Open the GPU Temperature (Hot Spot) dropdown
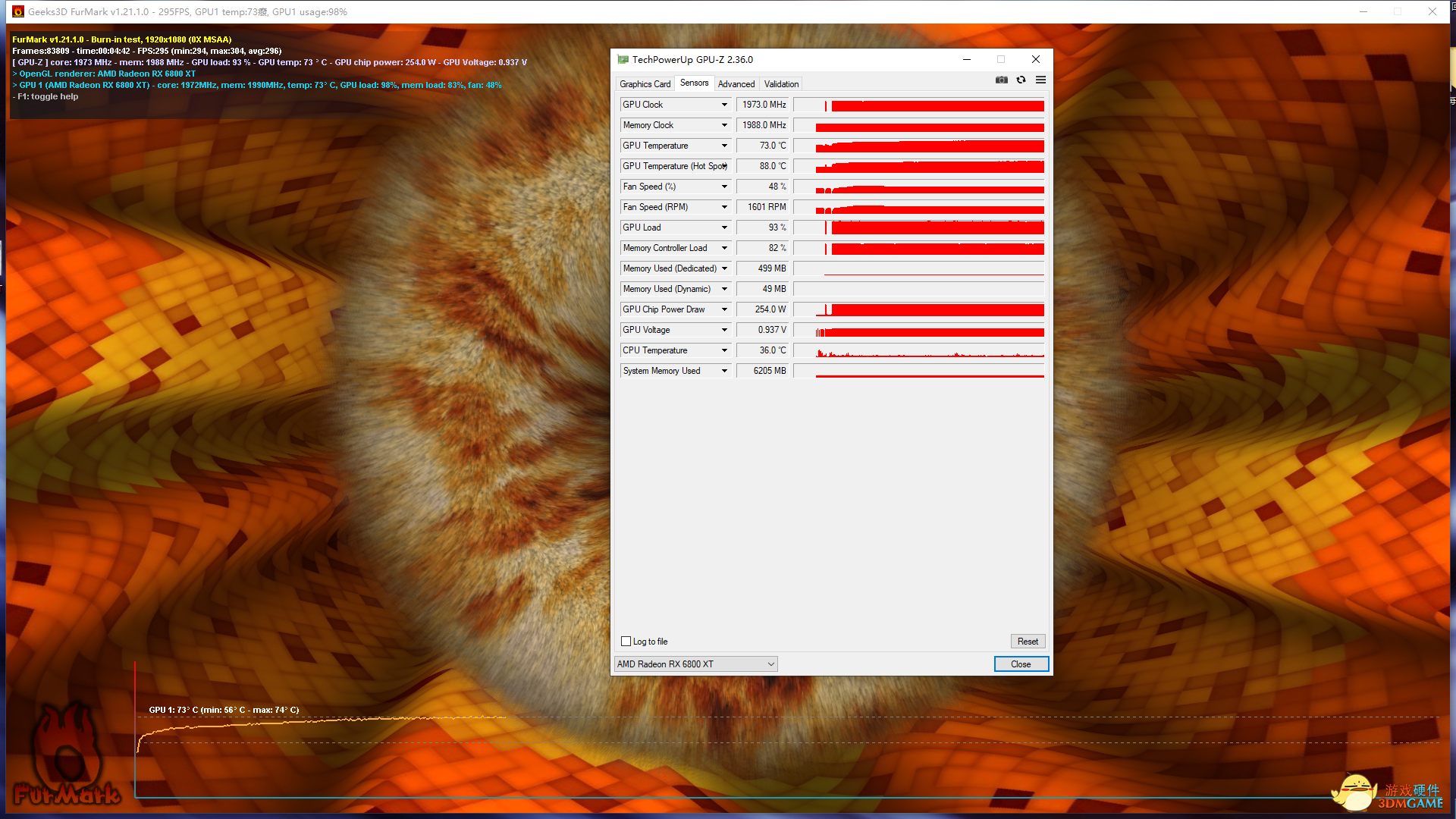 tap(724, 166)
